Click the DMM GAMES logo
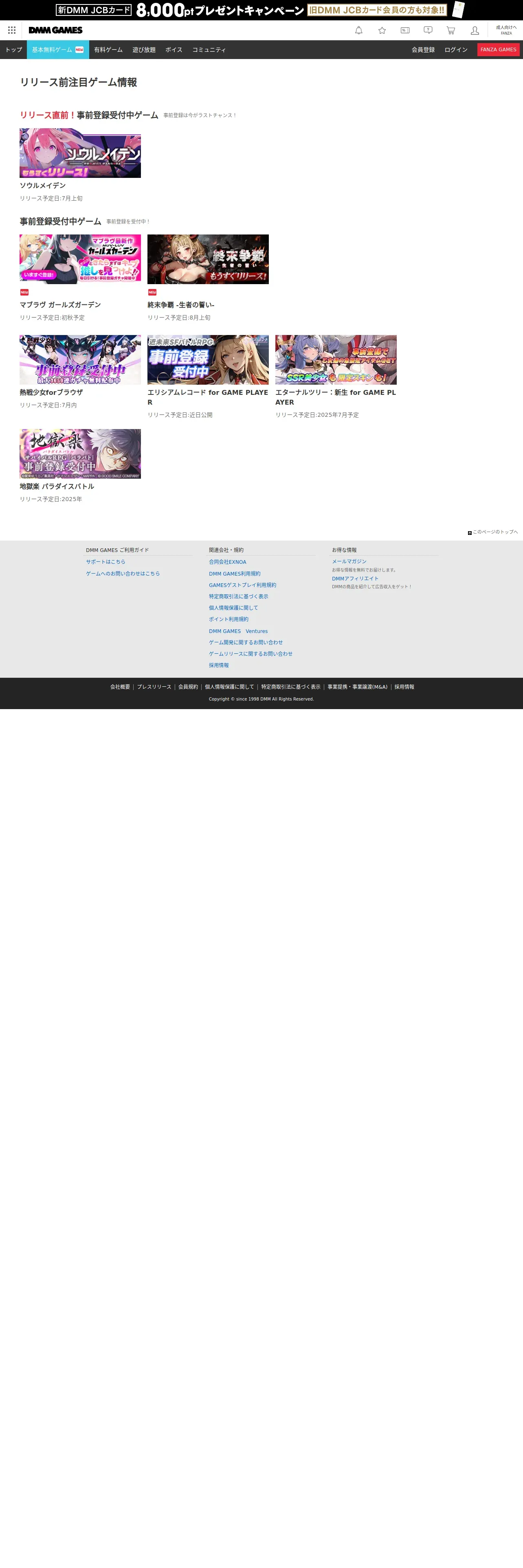This screenshot has width=523, height=1568. (x=55, y=31)
